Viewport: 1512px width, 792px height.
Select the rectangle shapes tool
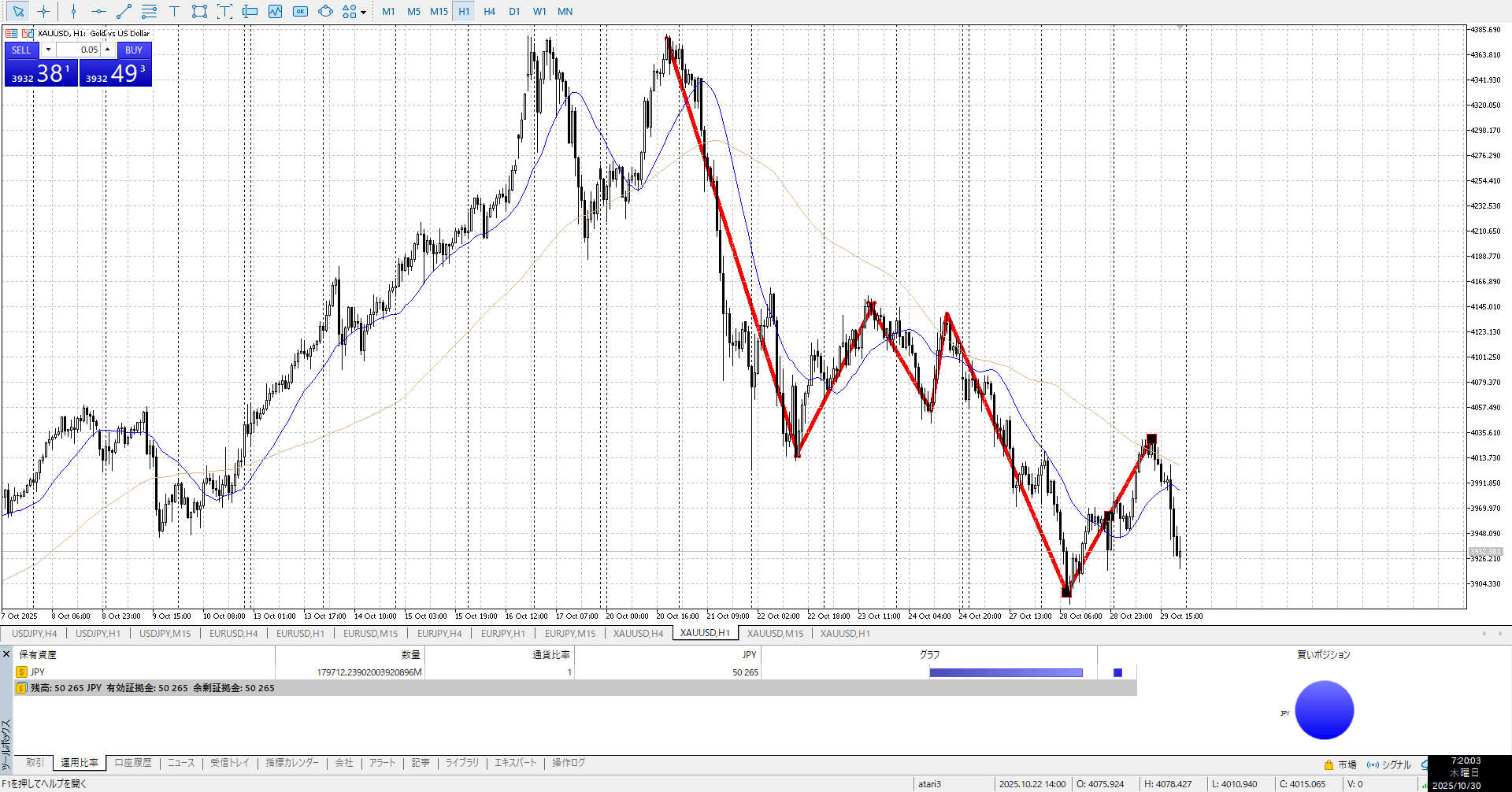click(199, 11)
